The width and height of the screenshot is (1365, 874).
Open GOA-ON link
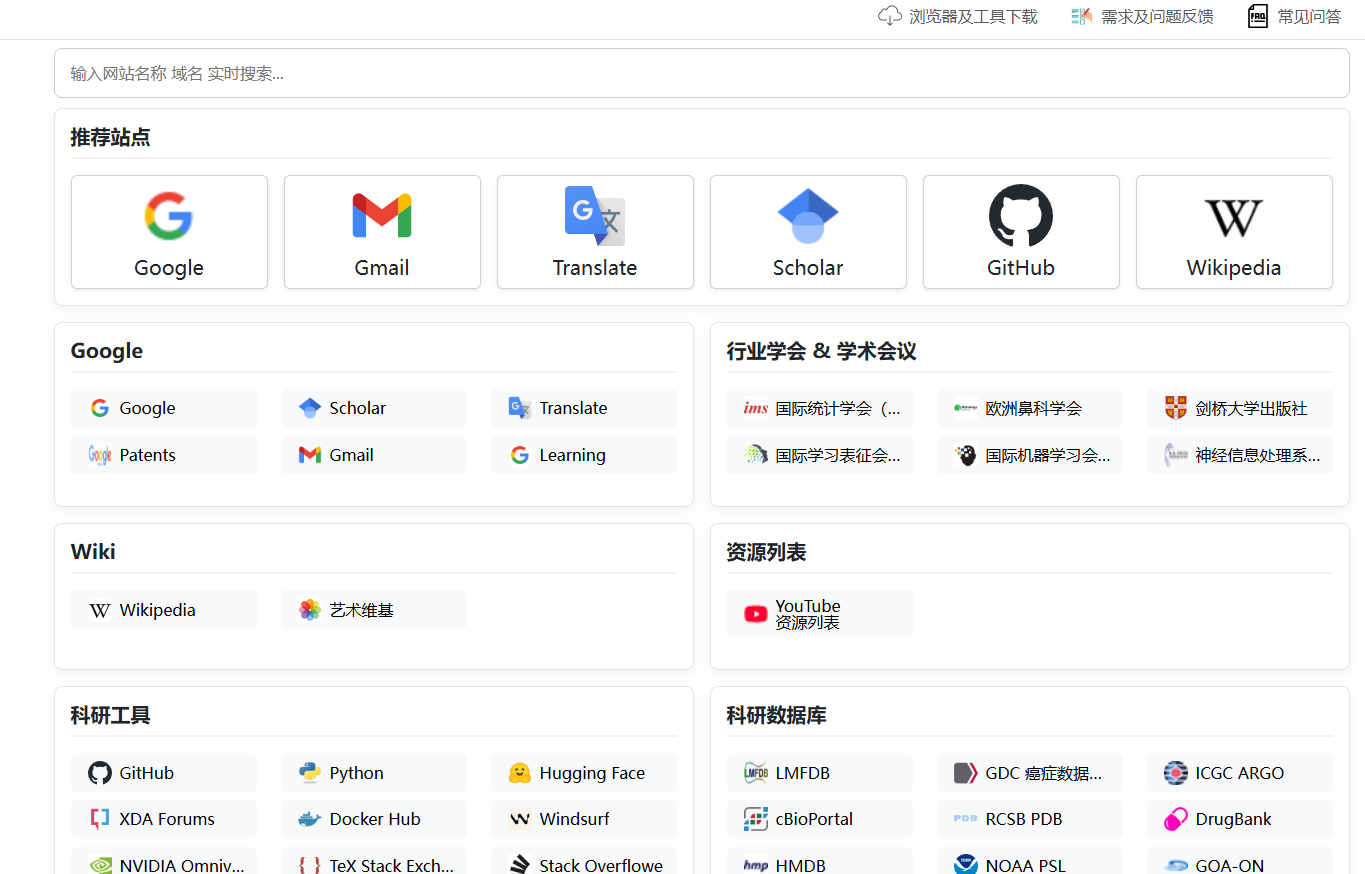1240,861
